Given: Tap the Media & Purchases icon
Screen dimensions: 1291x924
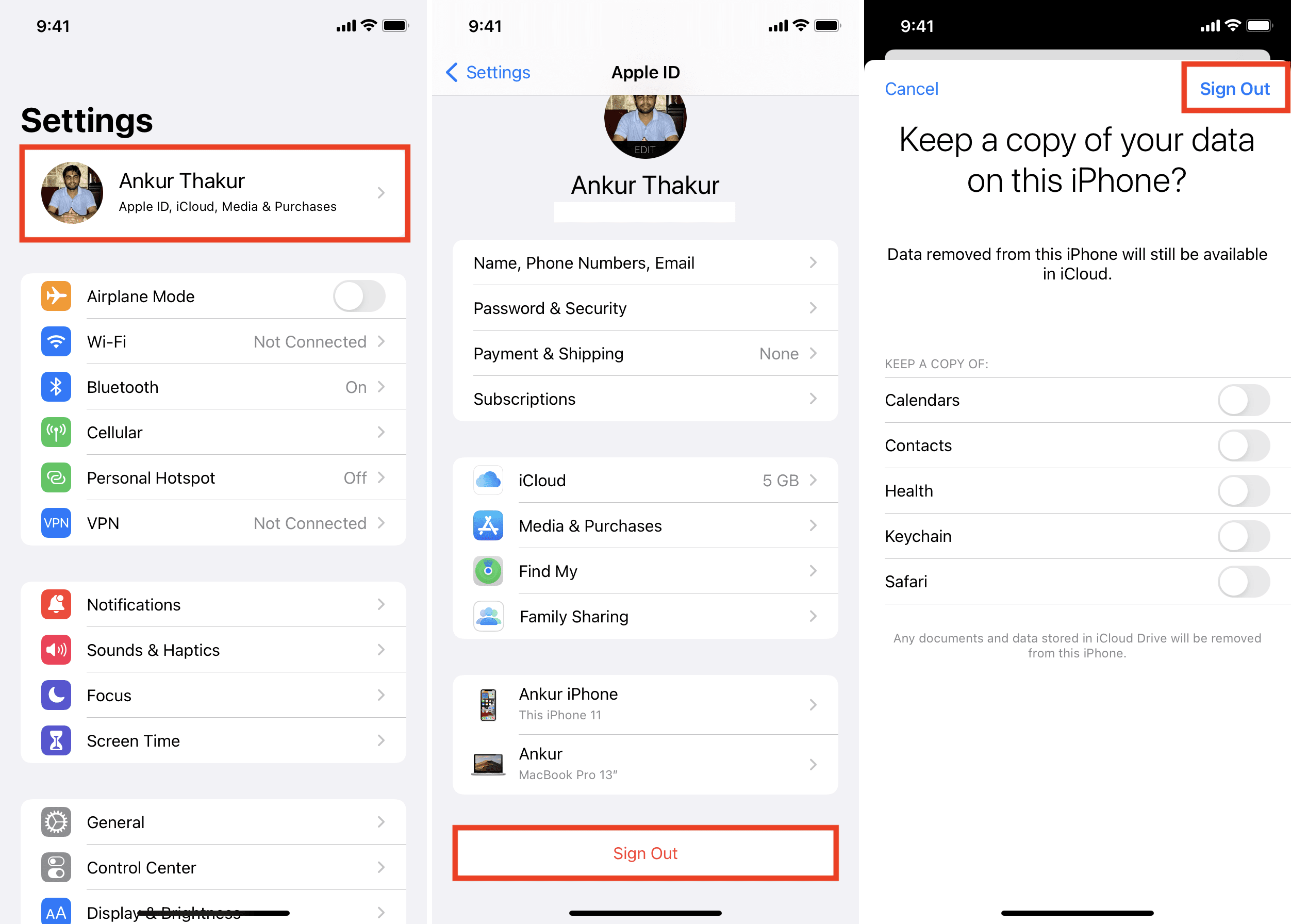Looking at the screenshot, I should [487, 525].
